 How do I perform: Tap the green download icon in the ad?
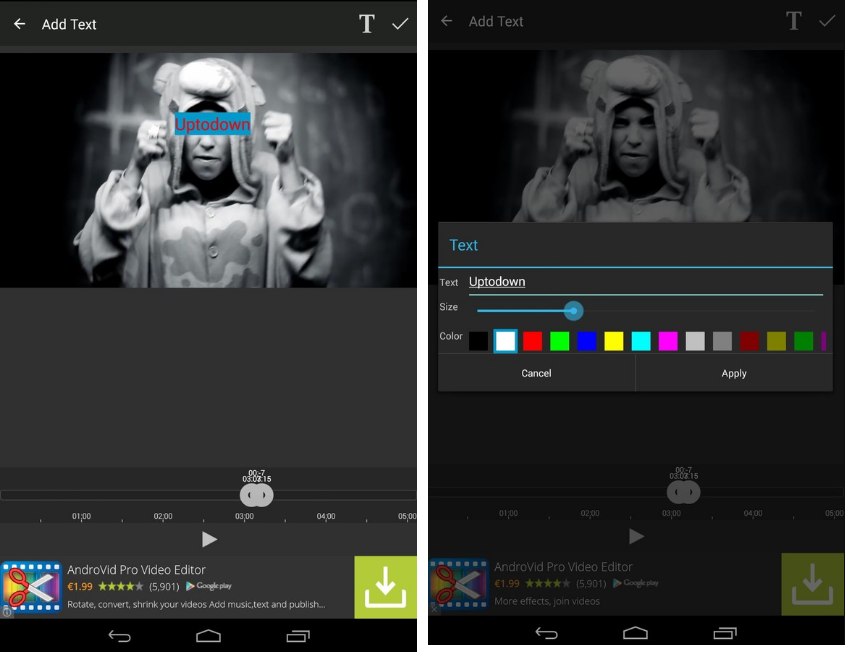coord(385,587)
